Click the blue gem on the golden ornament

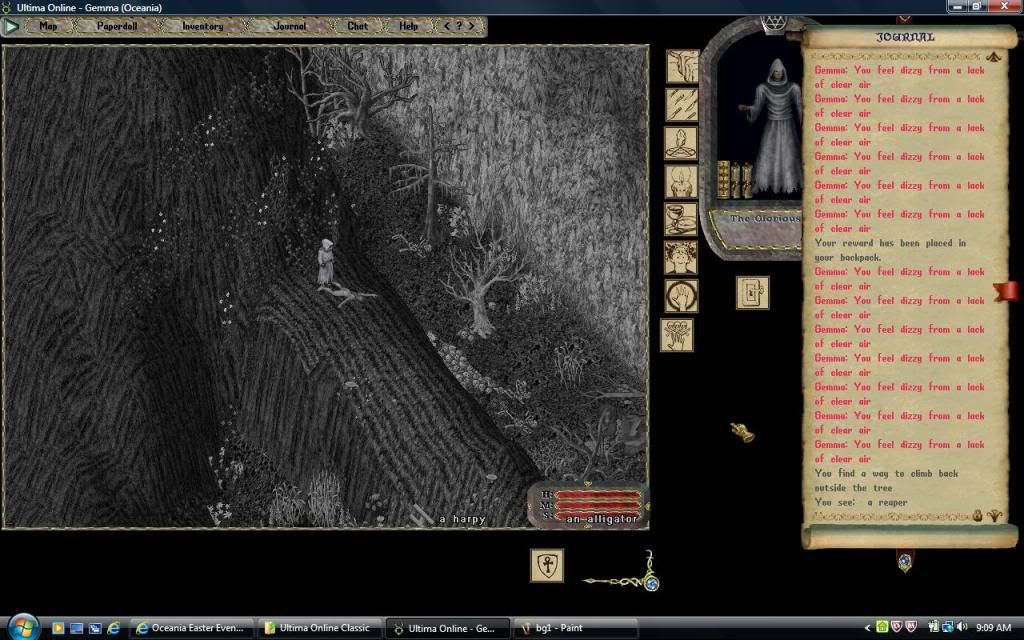tap(651, 584)
